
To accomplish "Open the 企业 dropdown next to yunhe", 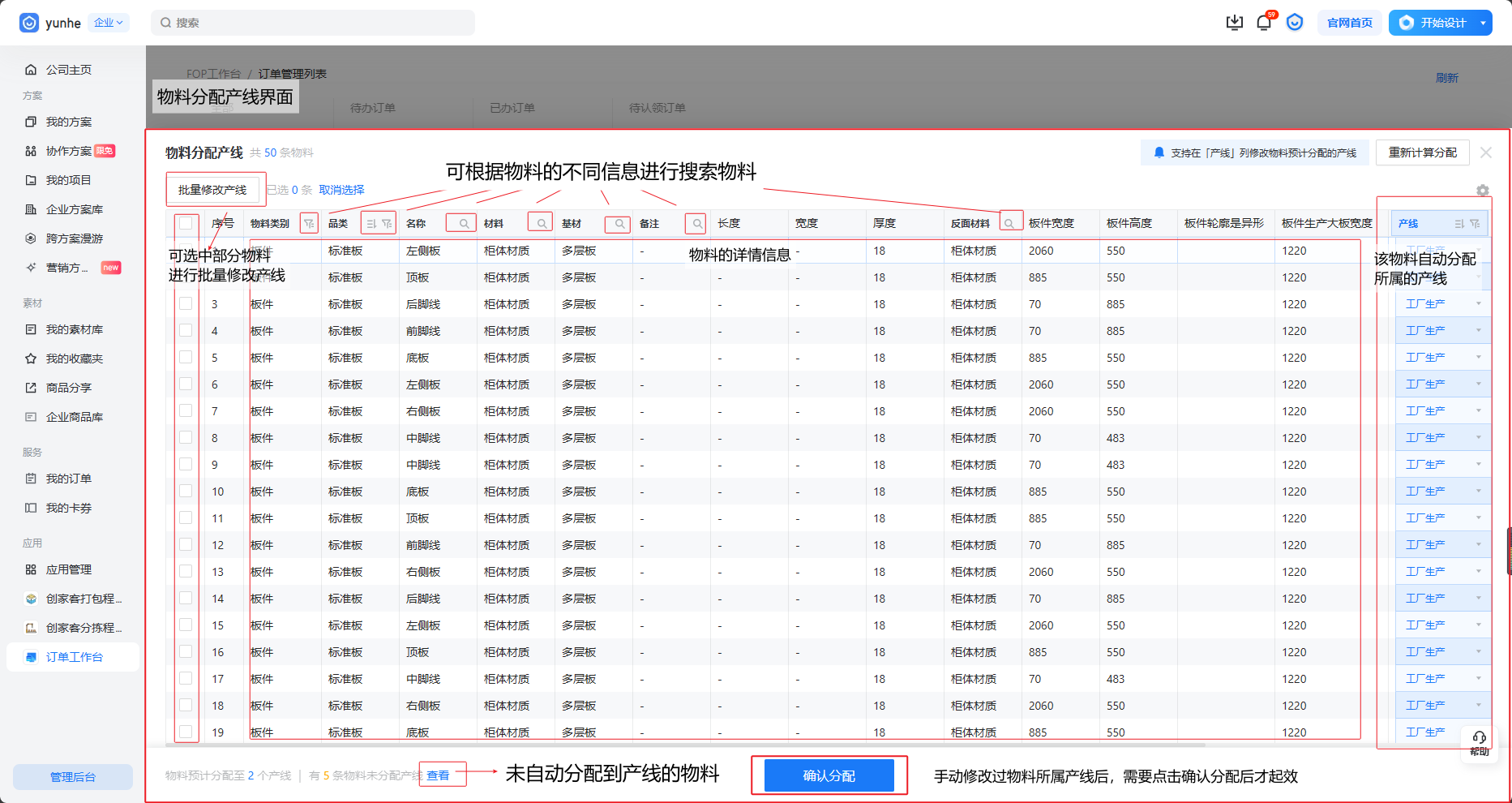I will (108, 23).
